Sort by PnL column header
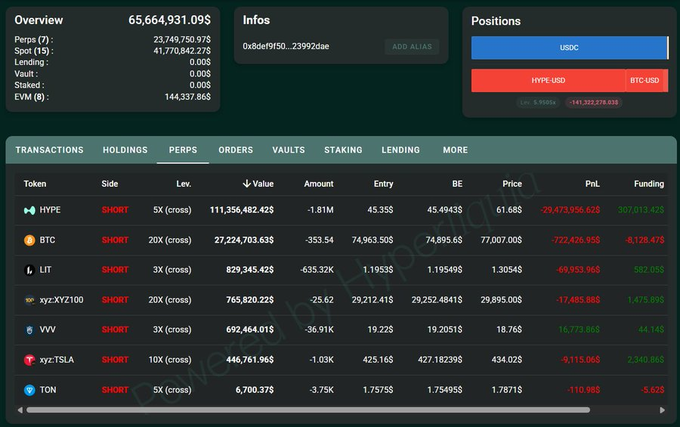This screenshot has height=427, width=680. click(592, 184)
